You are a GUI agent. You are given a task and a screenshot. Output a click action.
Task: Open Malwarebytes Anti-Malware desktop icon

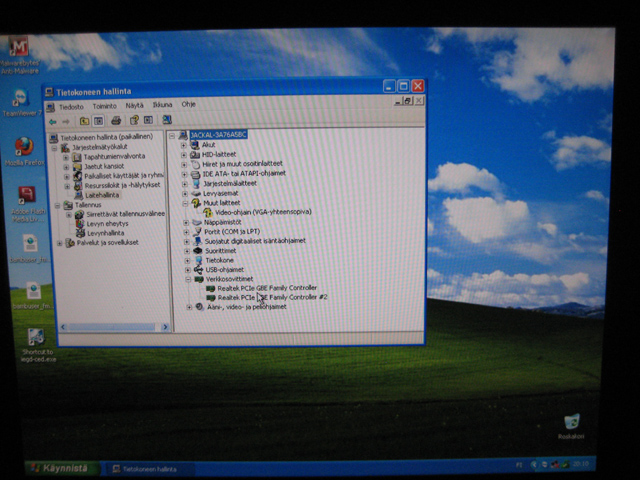tap(19, 55)
